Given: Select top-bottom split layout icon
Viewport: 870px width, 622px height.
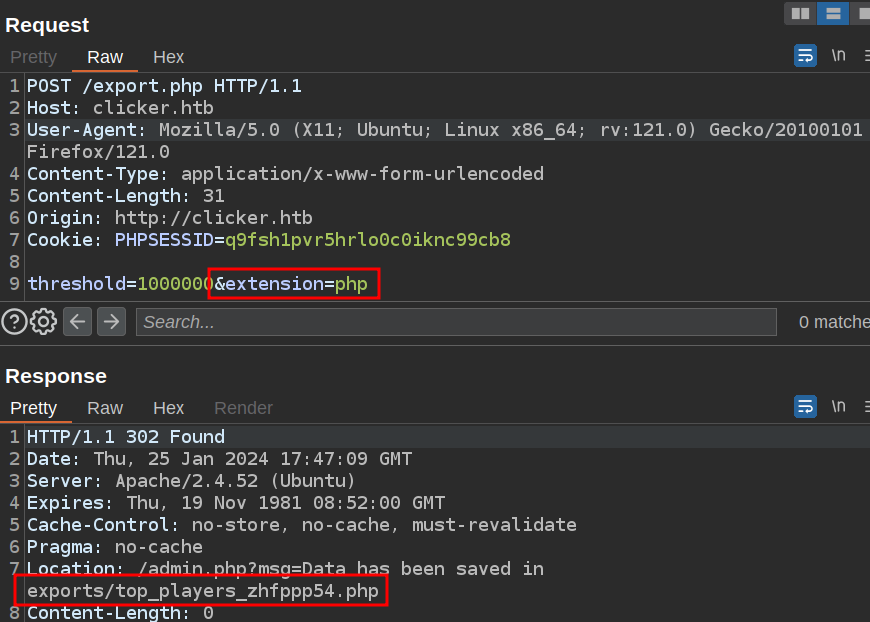Looking at the screenshot, I should [x=832, y=13].
